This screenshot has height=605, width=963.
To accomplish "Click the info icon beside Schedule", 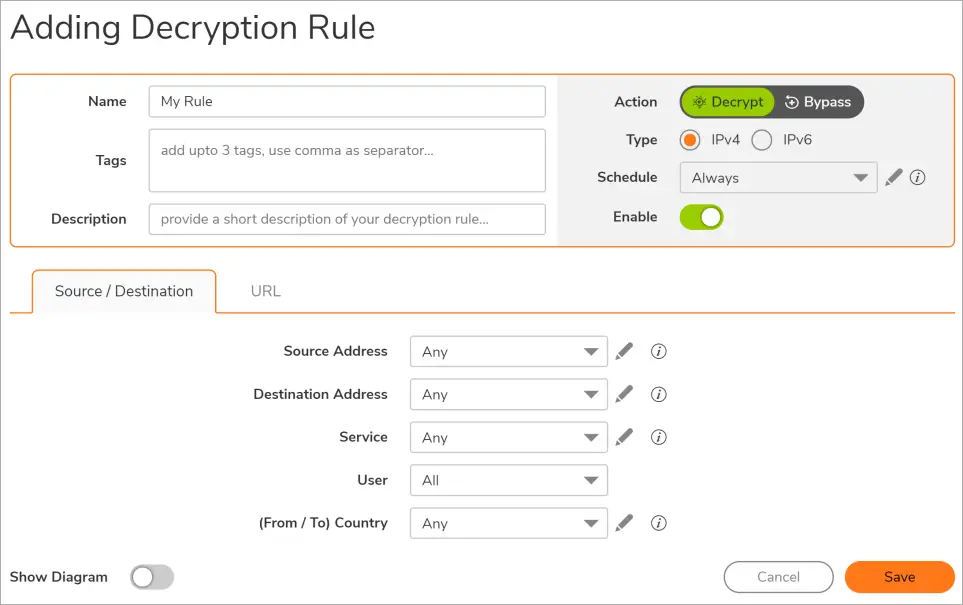I will [918, 177].
